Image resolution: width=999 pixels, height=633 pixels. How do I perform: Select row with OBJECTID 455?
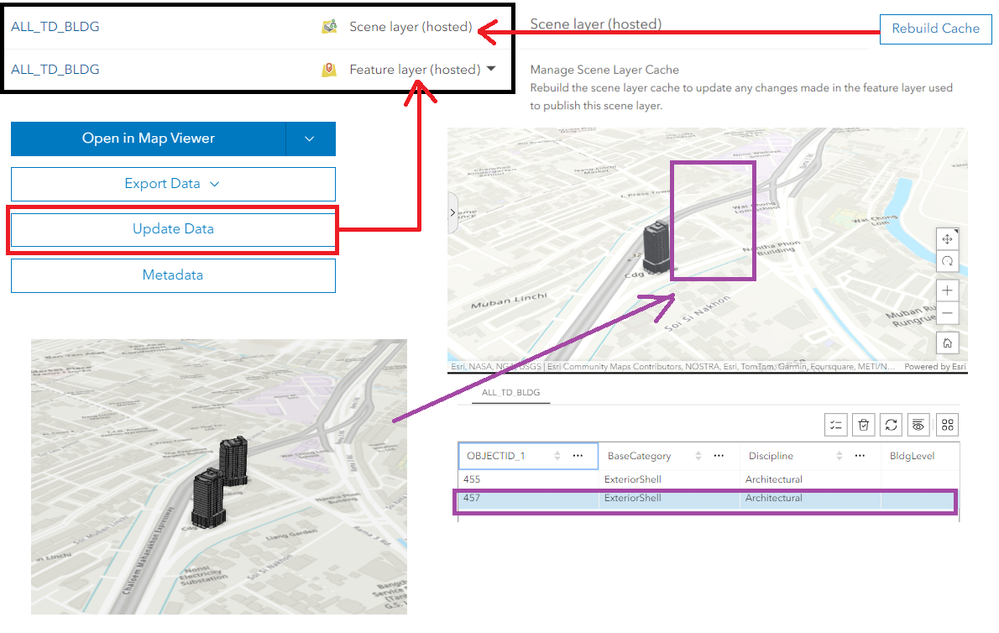click(708, 480)
